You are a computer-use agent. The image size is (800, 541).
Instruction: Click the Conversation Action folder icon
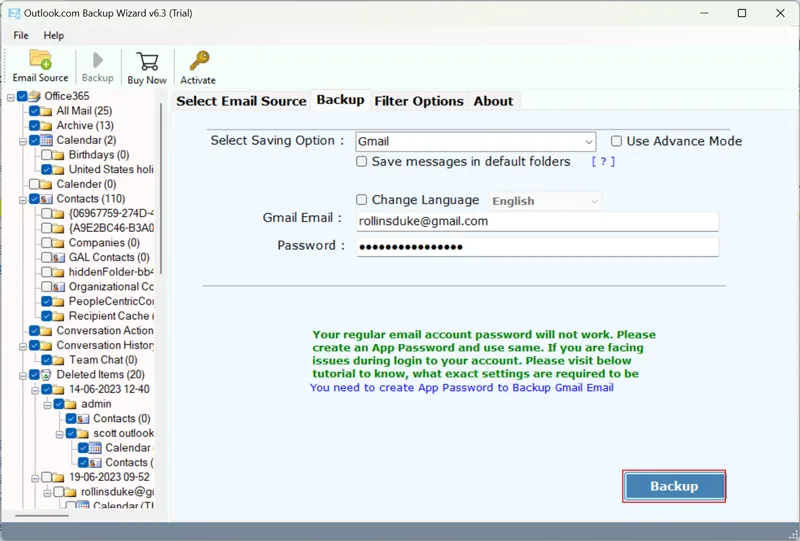(46, 331)
